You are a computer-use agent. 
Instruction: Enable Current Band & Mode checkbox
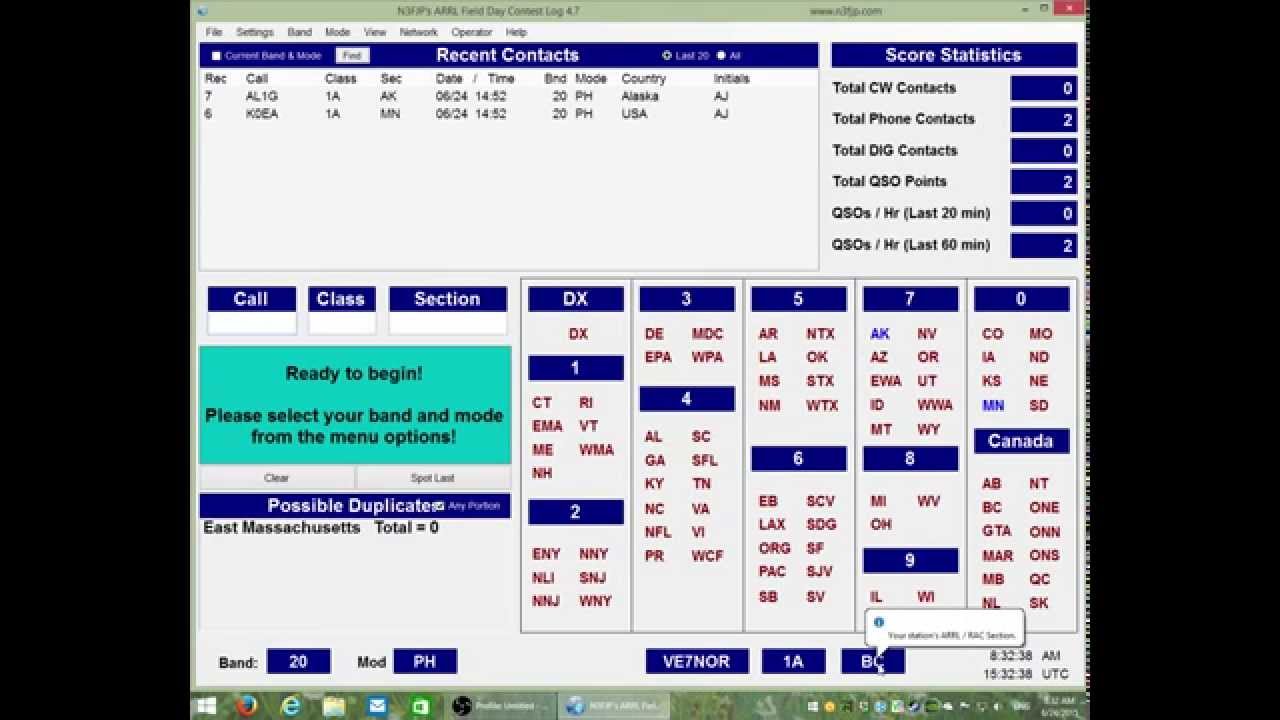tap(216, 56)
